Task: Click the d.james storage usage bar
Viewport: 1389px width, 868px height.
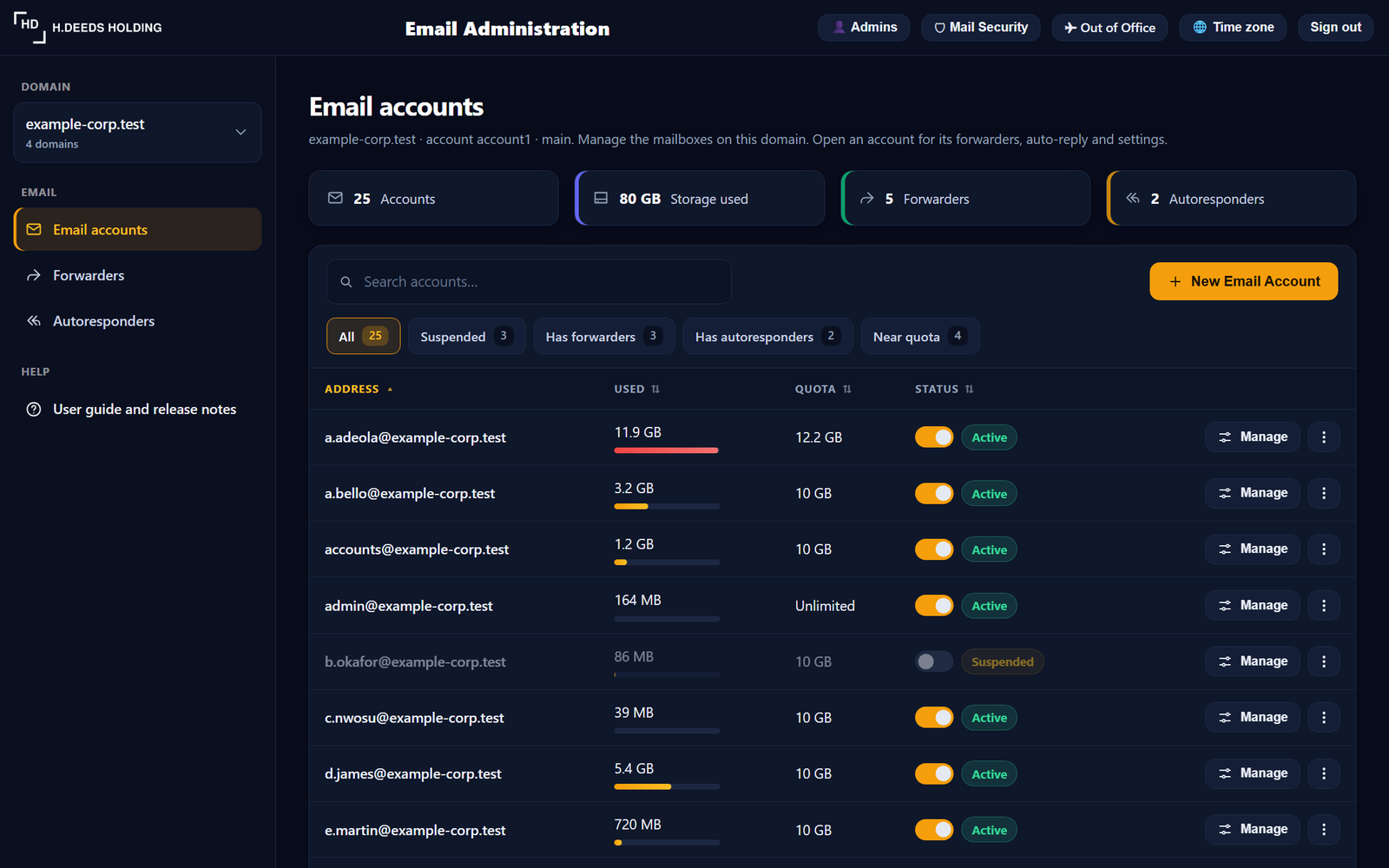Action: 667,786
